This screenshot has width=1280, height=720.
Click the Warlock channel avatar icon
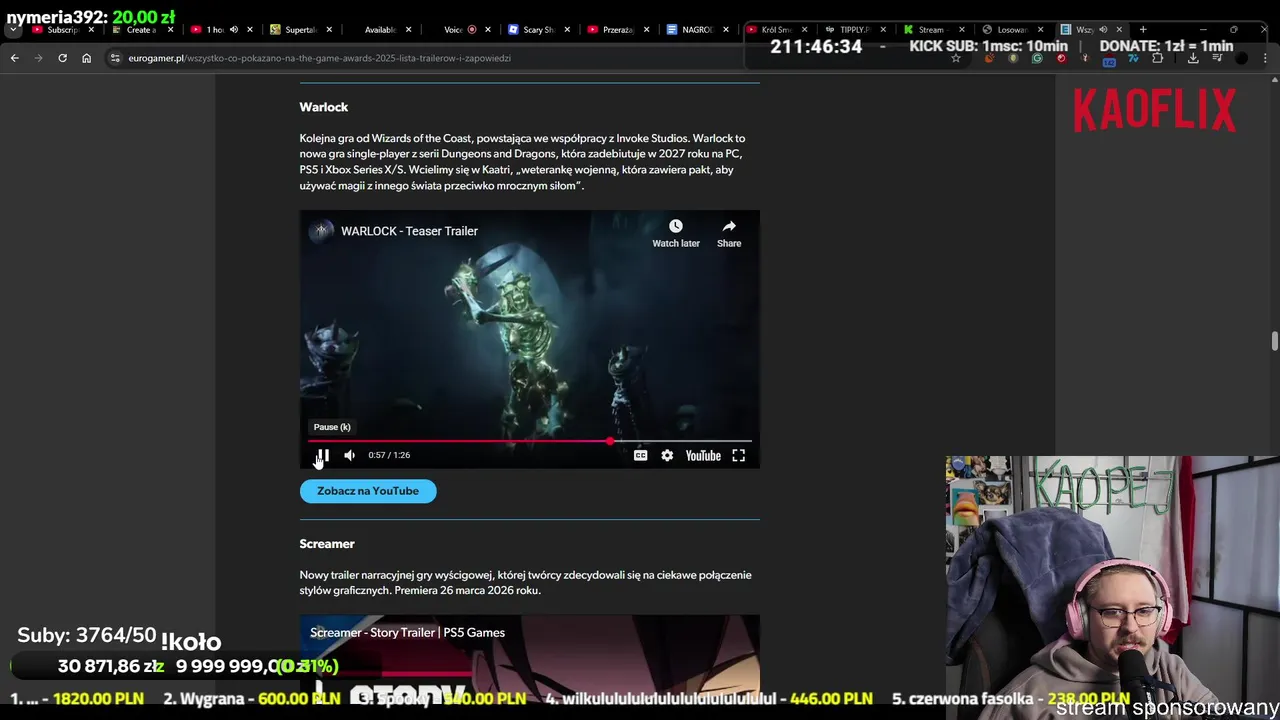click(x=321, y=231)
